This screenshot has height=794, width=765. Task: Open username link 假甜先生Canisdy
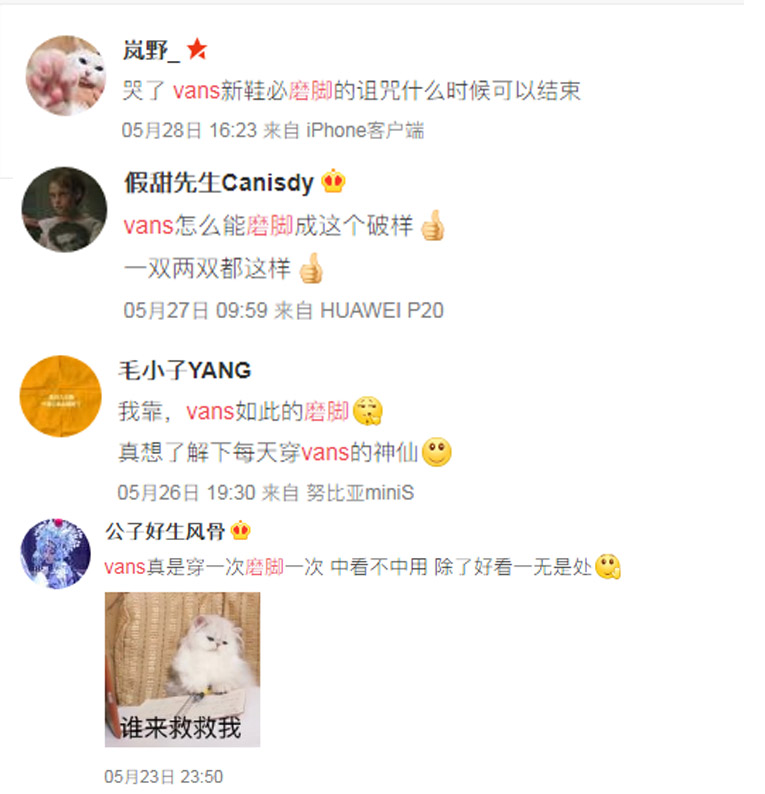(x=219, y=182)
